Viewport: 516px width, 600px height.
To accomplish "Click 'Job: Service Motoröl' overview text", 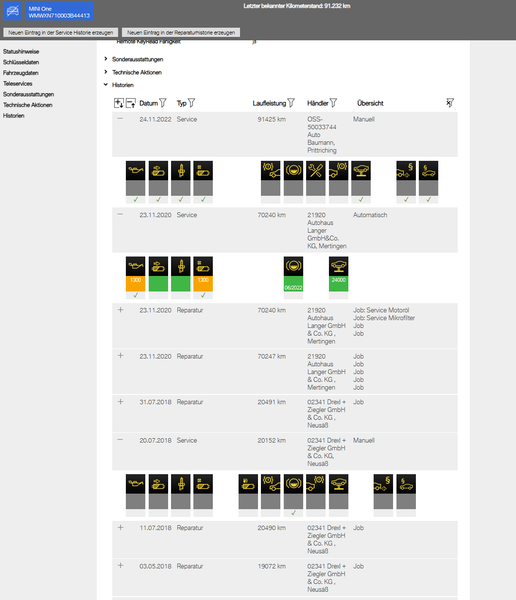I will pos(381,310).
